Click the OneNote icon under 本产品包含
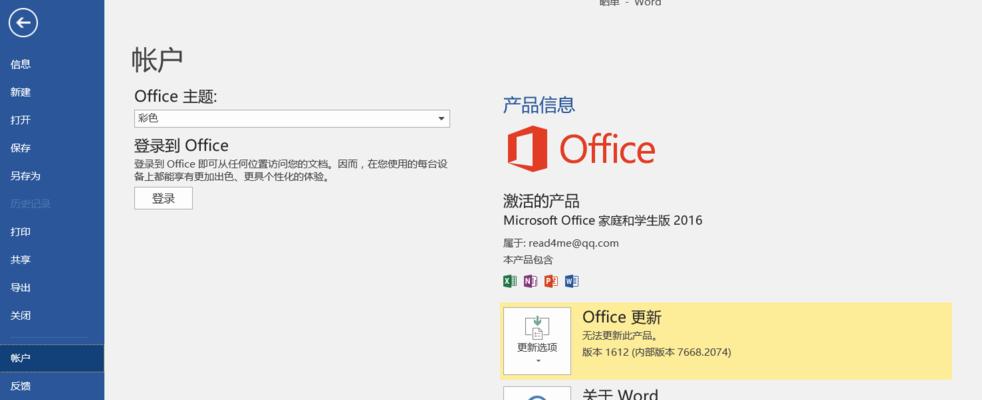The height and width of the screenshot is (400, 982). (x=530, y=281)
